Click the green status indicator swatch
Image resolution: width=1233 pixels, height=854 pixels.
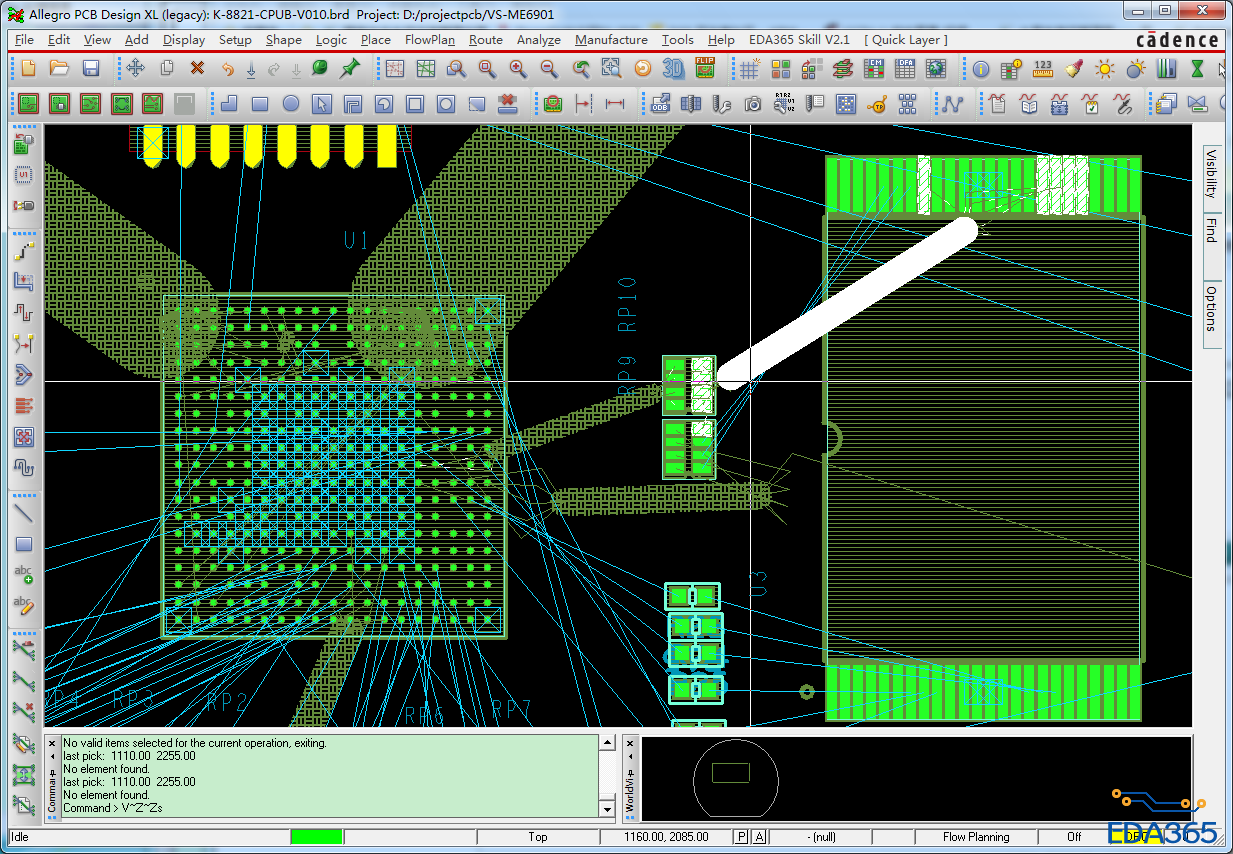coord(316,837)
